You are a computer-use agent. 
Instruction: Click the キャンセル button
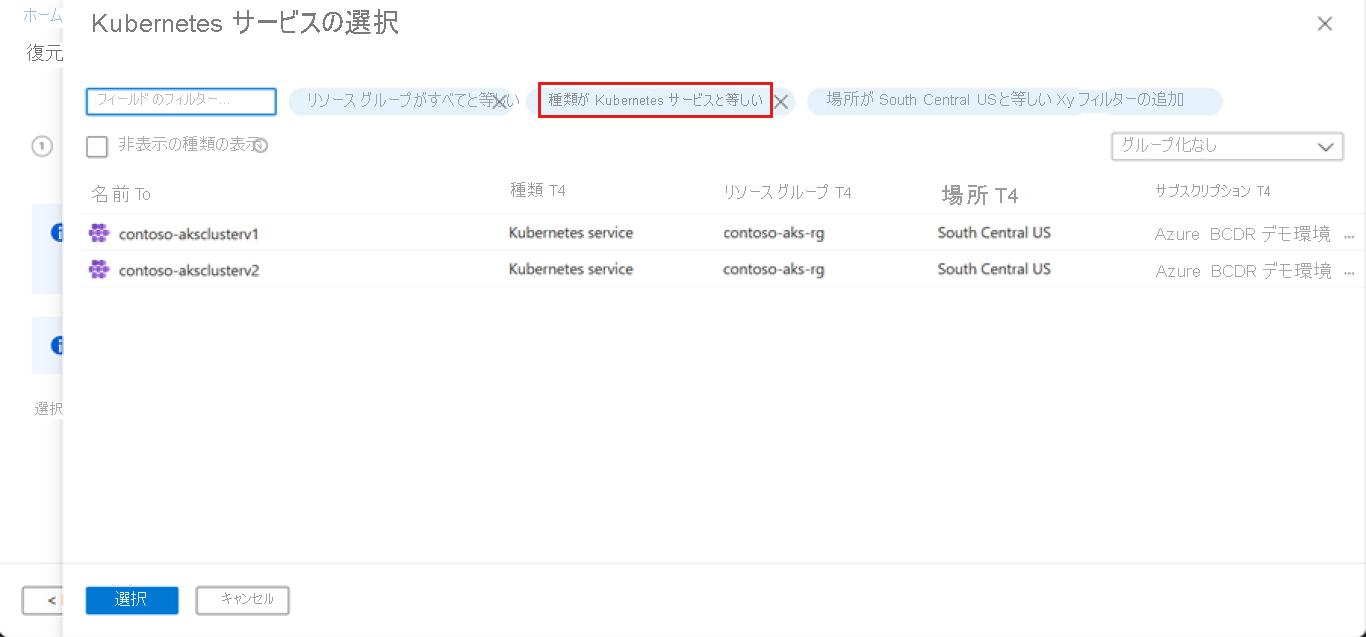[x=242, y=600]
